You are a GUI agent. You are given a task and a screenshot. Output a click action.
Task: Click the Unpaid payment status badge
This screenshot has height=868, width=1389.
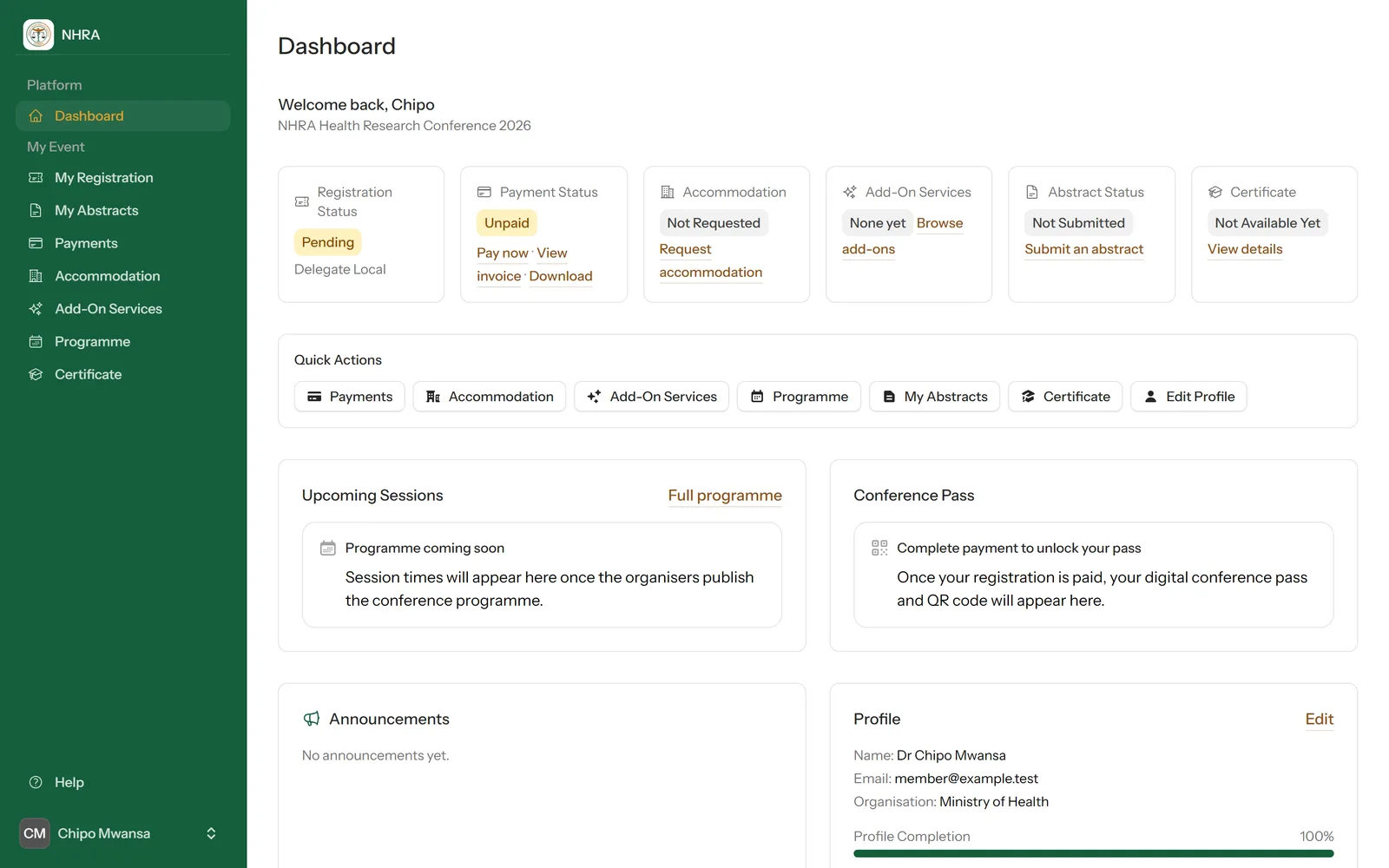click(x=507, y=223)
